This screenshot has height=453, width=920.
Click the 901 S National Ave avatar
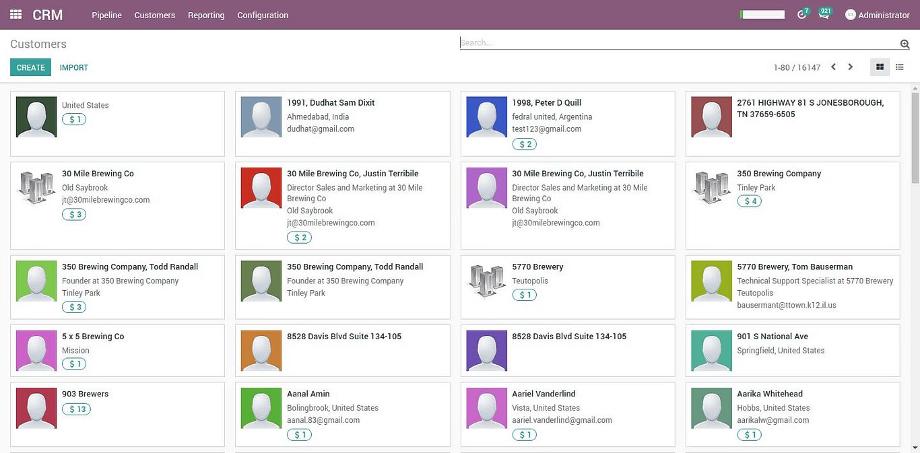pos(711,350)
